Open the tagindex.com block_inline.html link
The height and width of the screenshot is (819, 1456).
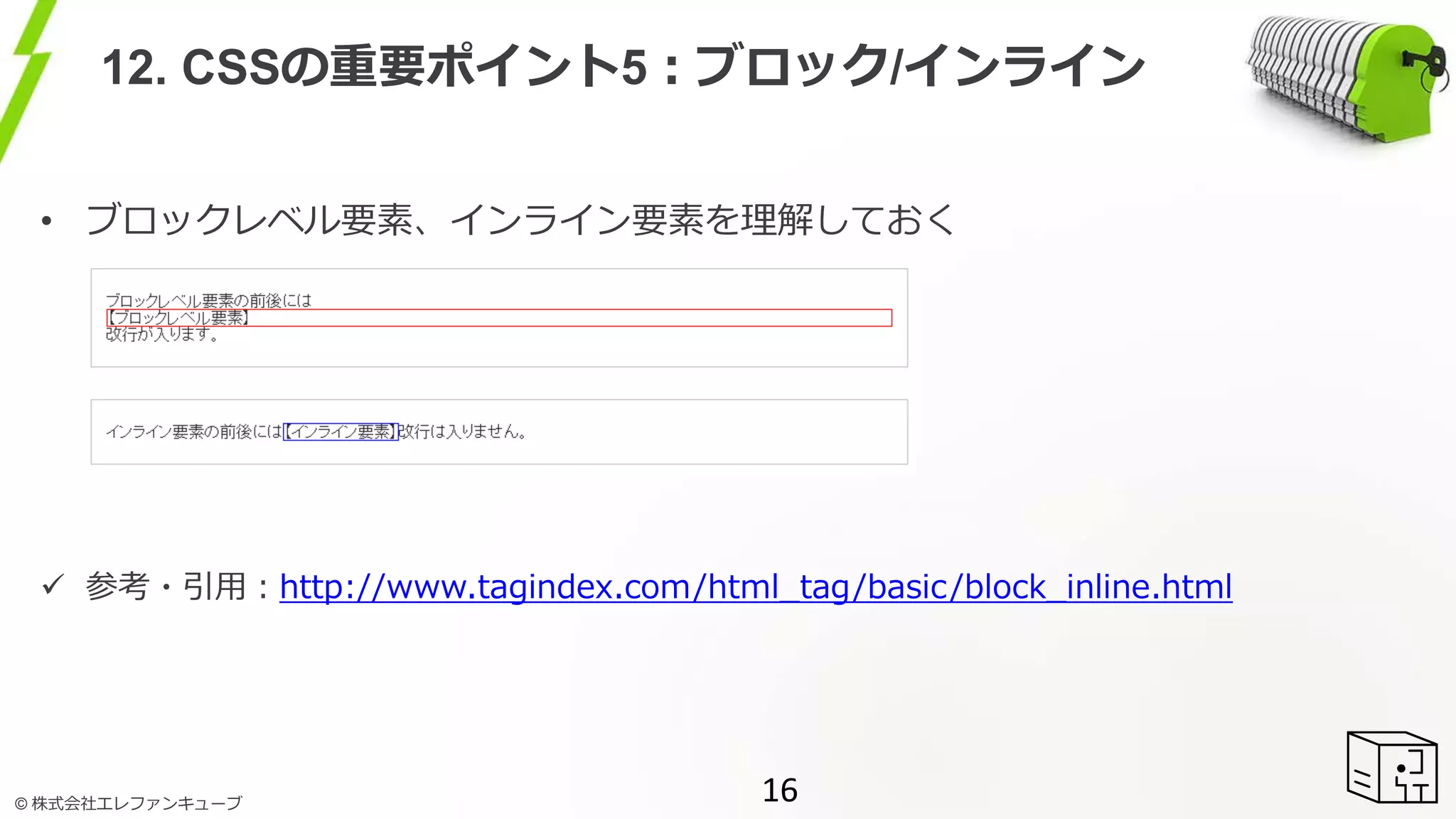point(756,587)
